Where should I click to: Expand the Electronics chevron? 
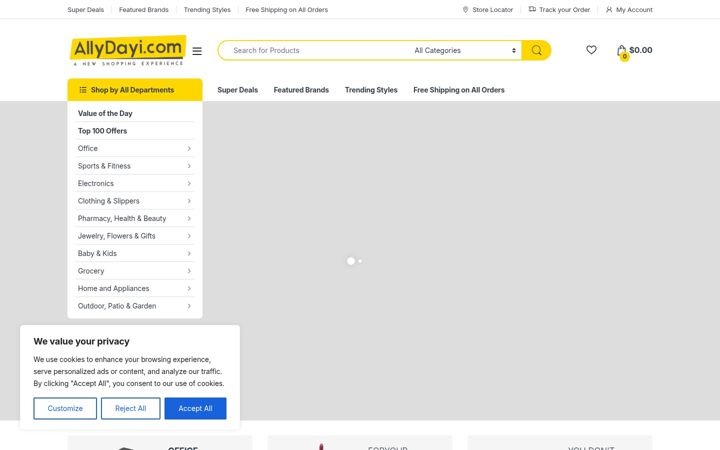click(x=189, y=183)
